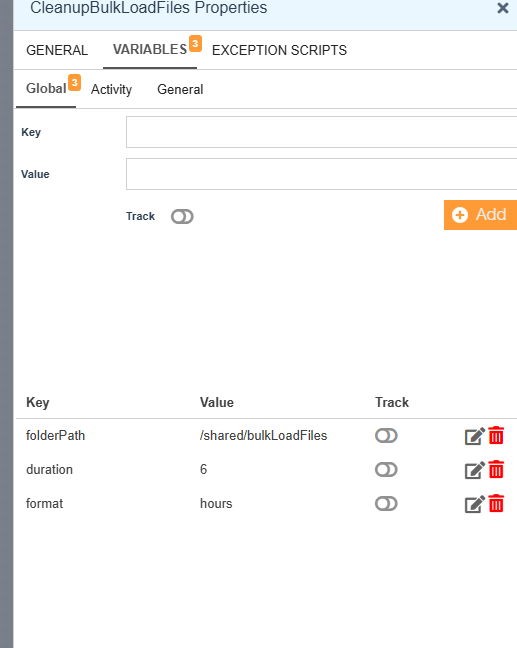Edit the folderPath variable
Image resolution: width=517 pixels, height=648 pixels.
pos(474,436)
